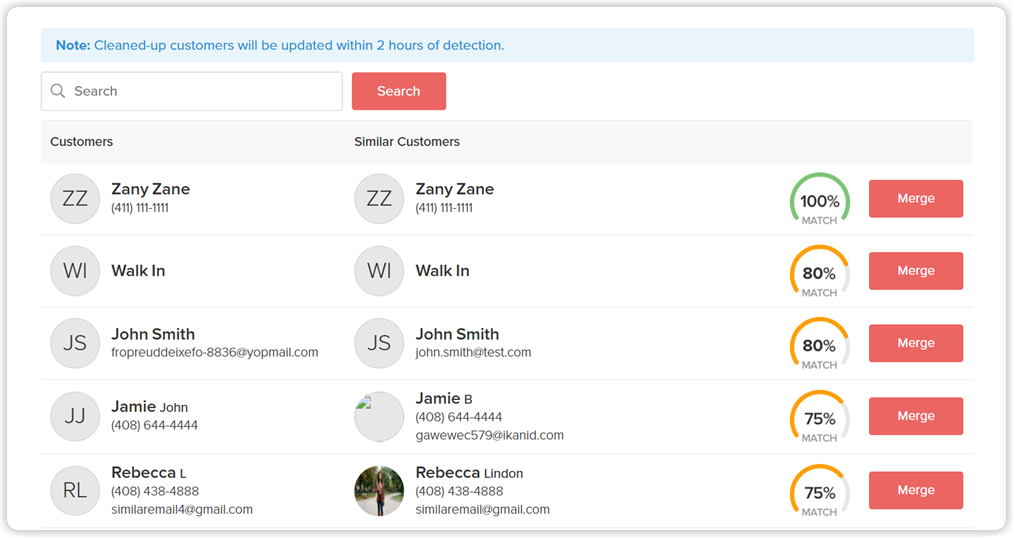This screenshot has width=1014, height=538.
Task: Click email similaremail@gmail.com
Action: [482, 510]
